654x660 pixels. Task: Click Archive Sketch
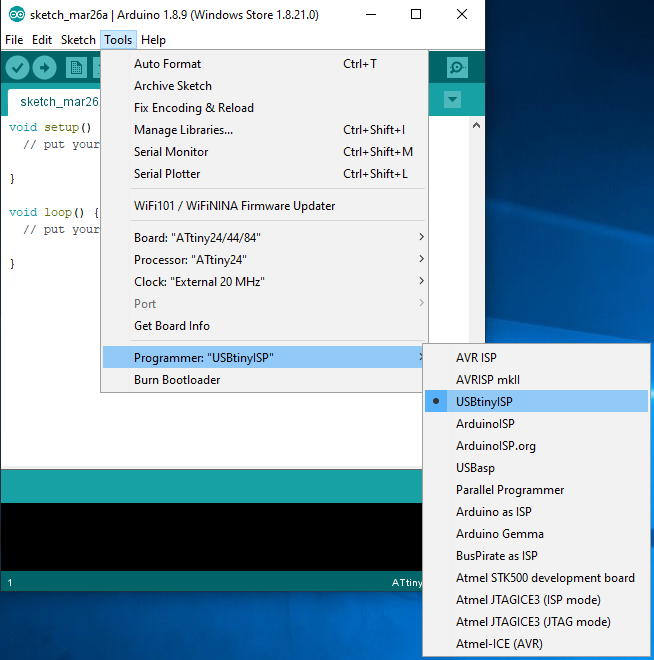264,86
